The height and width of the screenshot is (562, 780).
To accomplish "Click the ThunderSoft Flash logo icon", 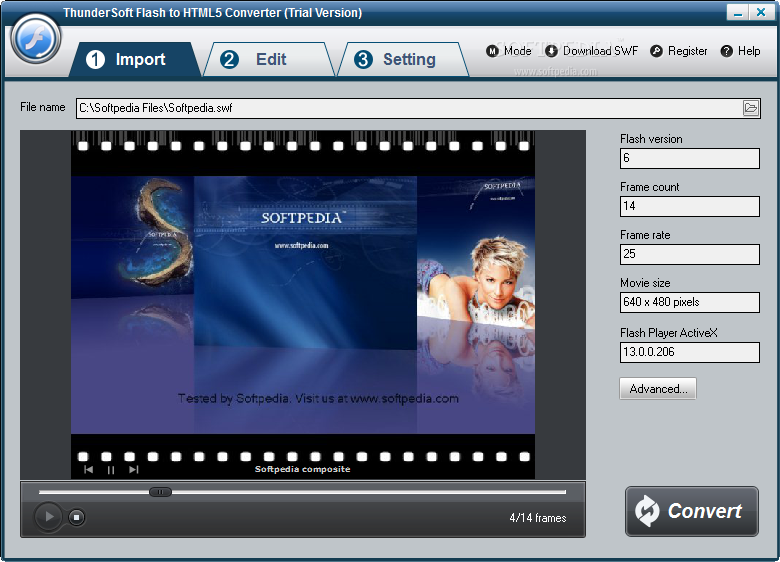I will (36, 39).
